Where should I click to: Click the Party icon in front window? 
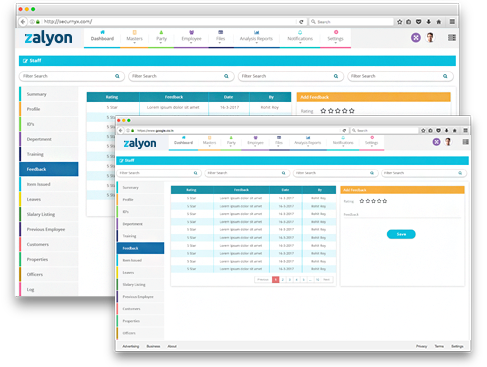click(231, 137)
